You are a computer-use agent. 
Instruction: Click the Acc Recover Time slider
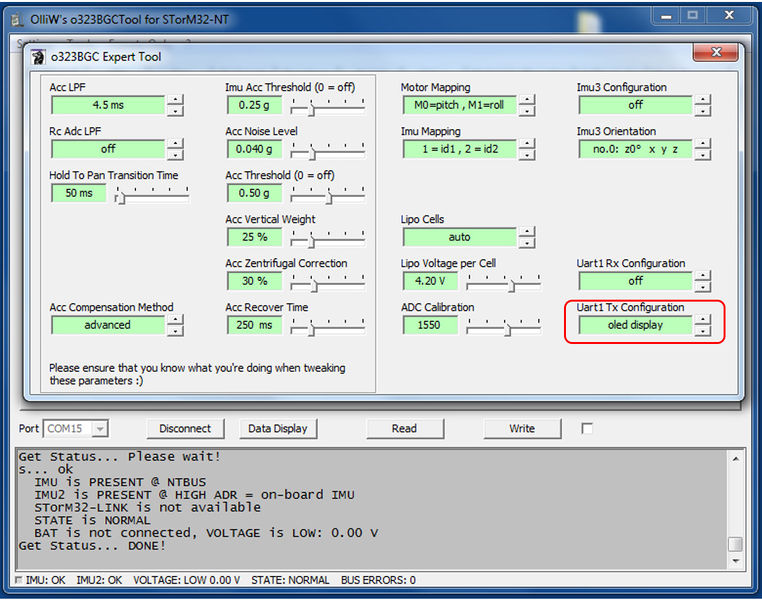[328, 326]
